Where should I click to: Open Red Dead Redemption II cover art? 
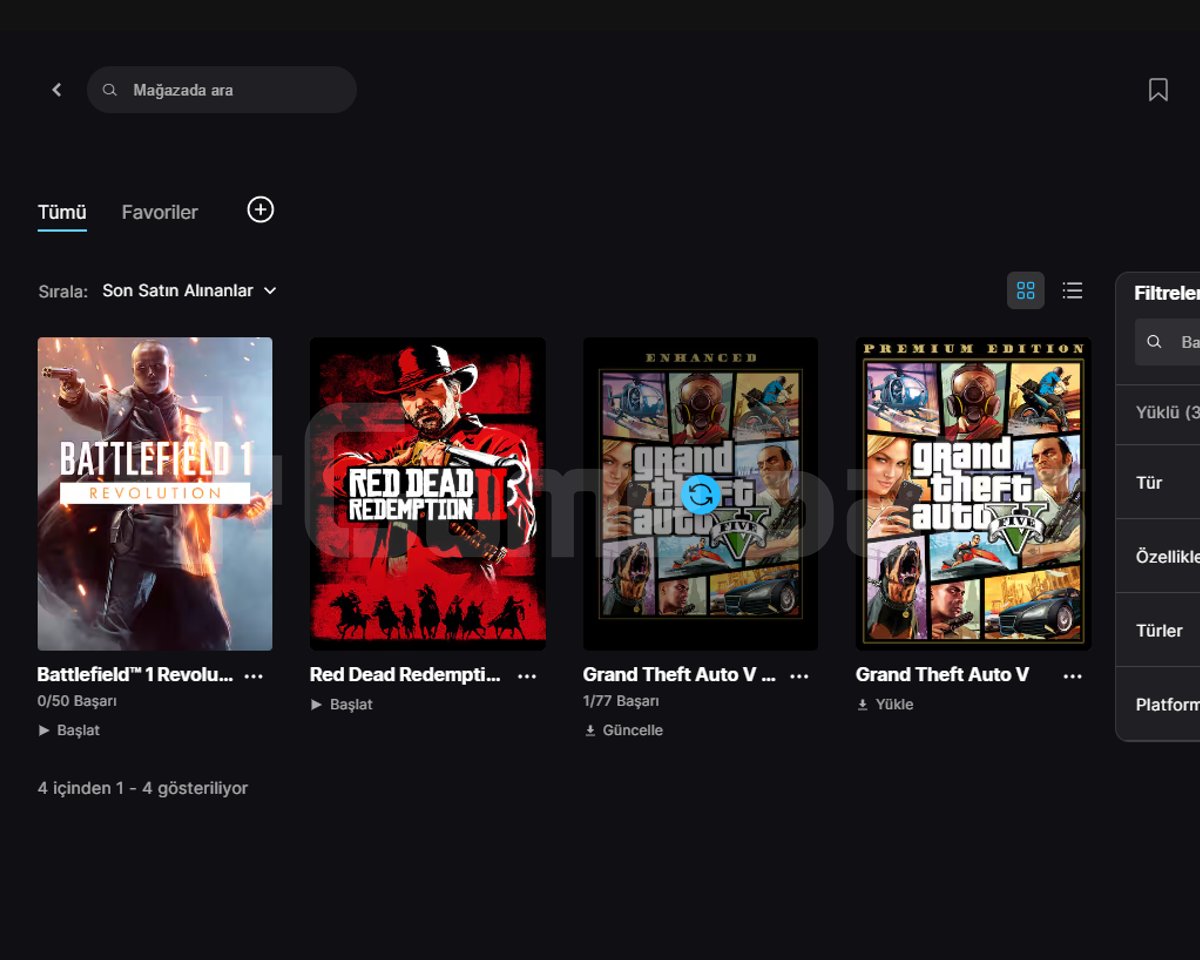coord(428,494)
